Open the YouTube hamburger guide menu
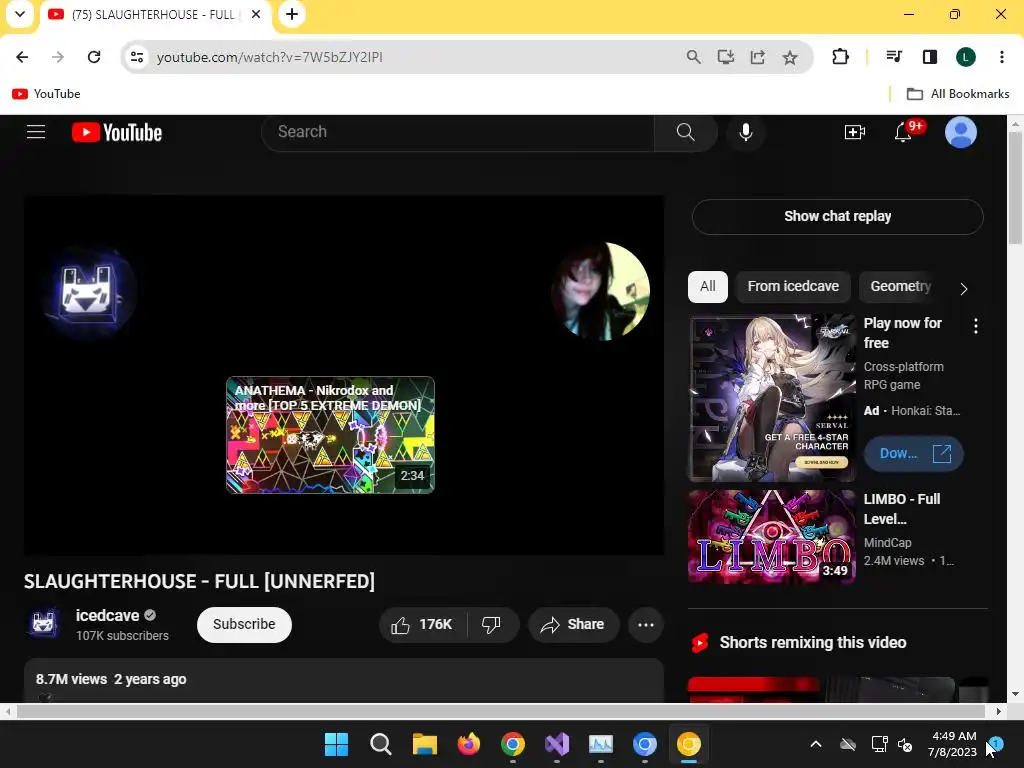This screenshot has width=1024, height=768. [x=36, y=132]
